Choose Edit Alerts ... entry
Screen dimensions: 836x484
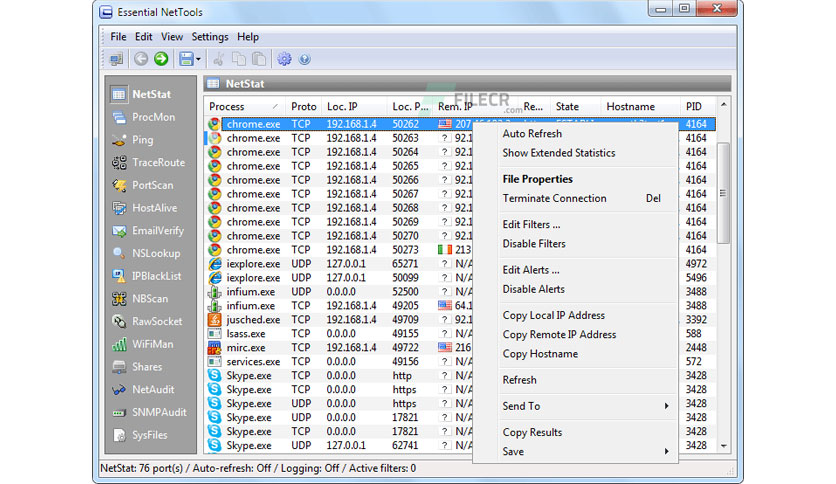pos(530,270)
